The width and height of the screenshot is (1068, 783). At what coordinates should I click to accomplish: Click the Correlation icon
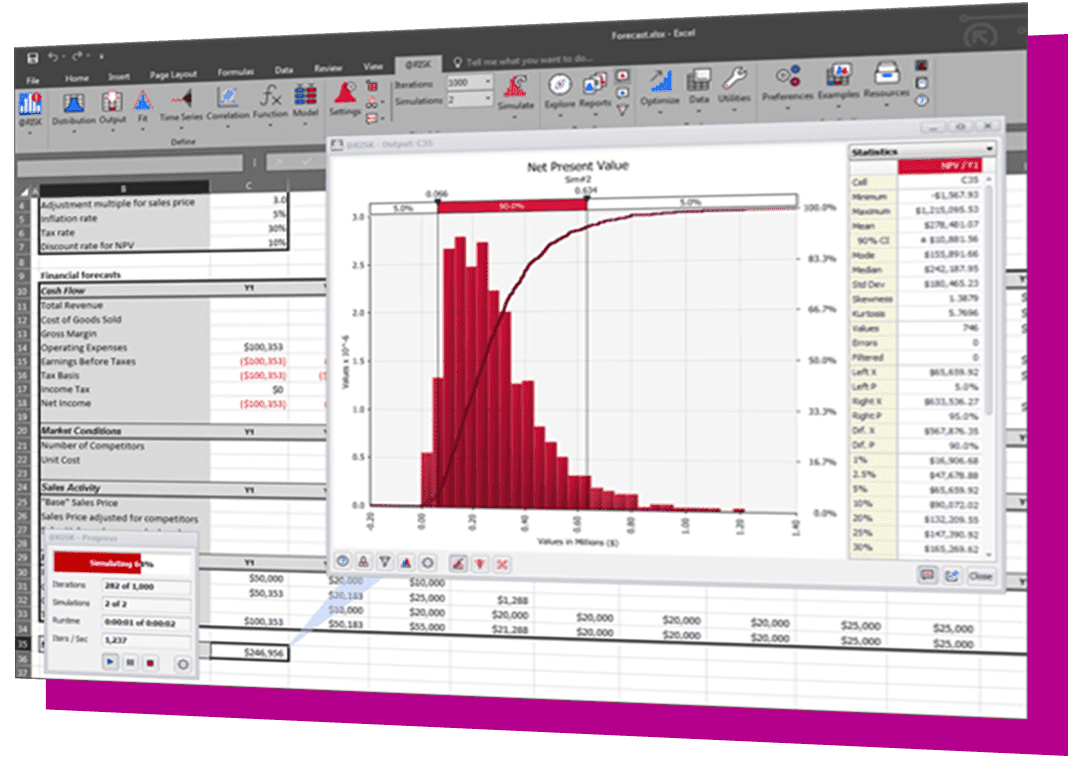(227, 98)
